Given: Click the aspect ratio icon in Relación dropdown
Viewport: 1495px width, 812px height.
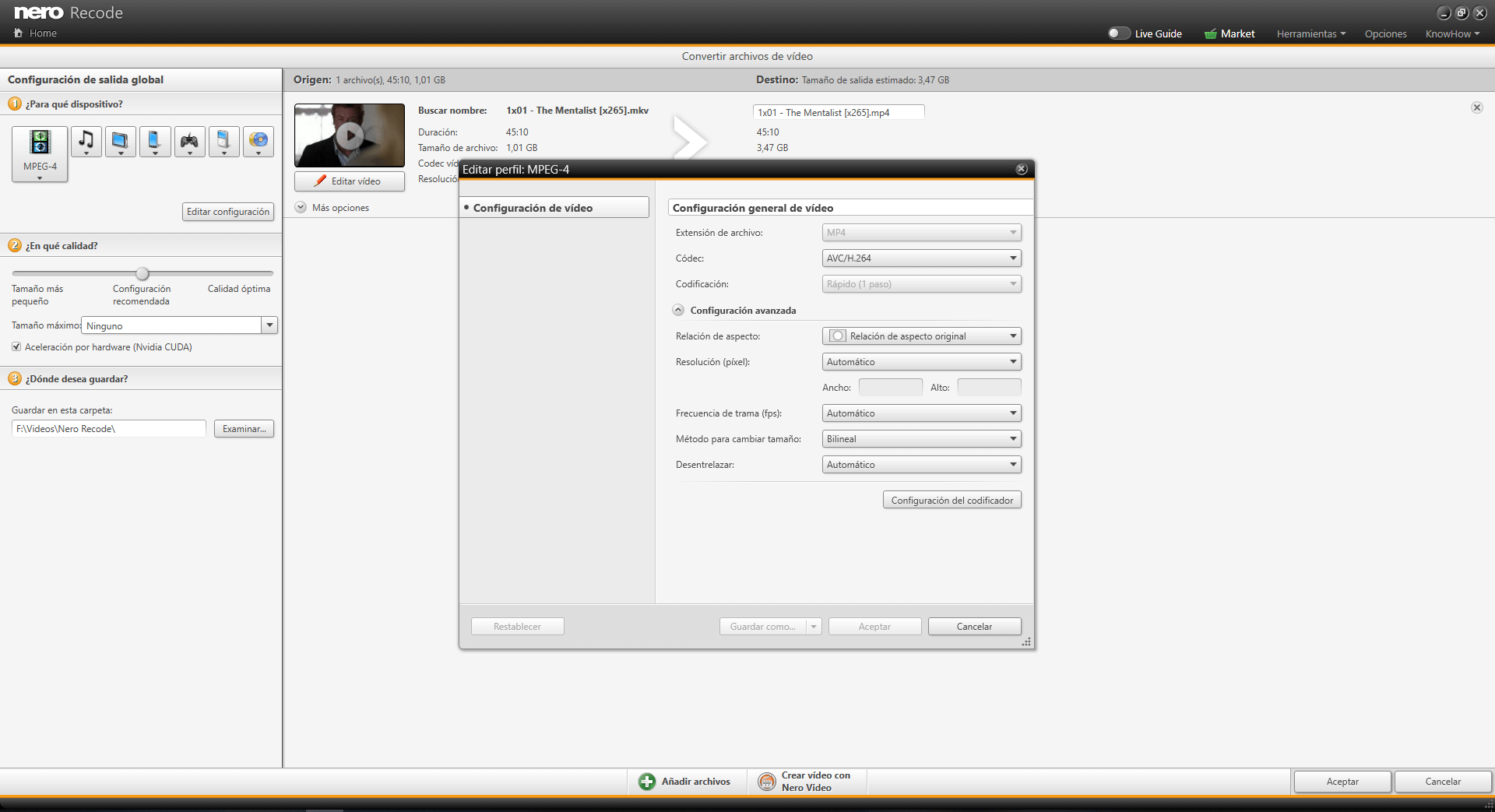Looking at the screenshot, I should [837, 336].
